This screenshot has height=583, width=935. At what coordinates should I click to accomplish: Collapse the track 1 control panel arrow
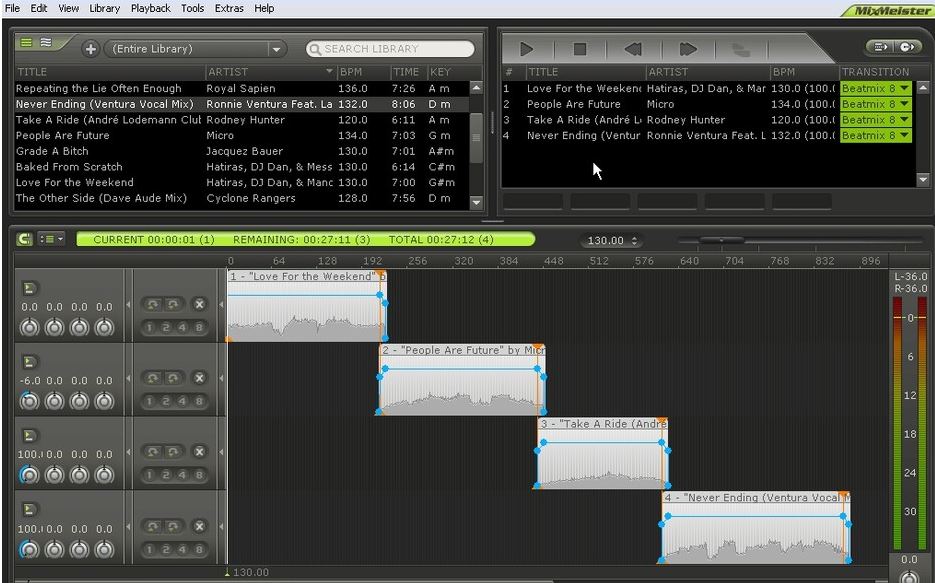point(128,305)
